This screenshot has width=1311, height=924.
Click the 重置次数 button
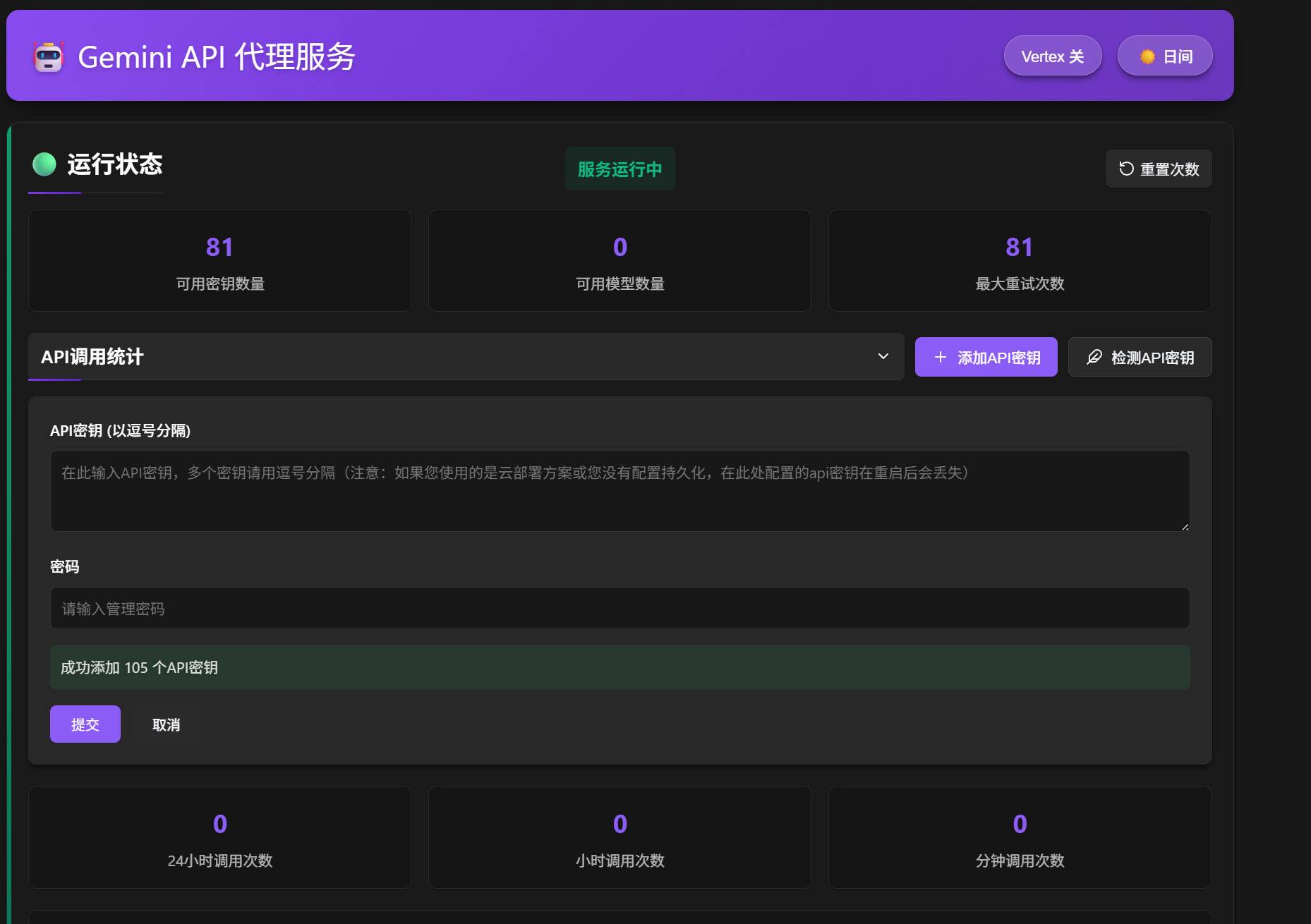(1159, 169)
